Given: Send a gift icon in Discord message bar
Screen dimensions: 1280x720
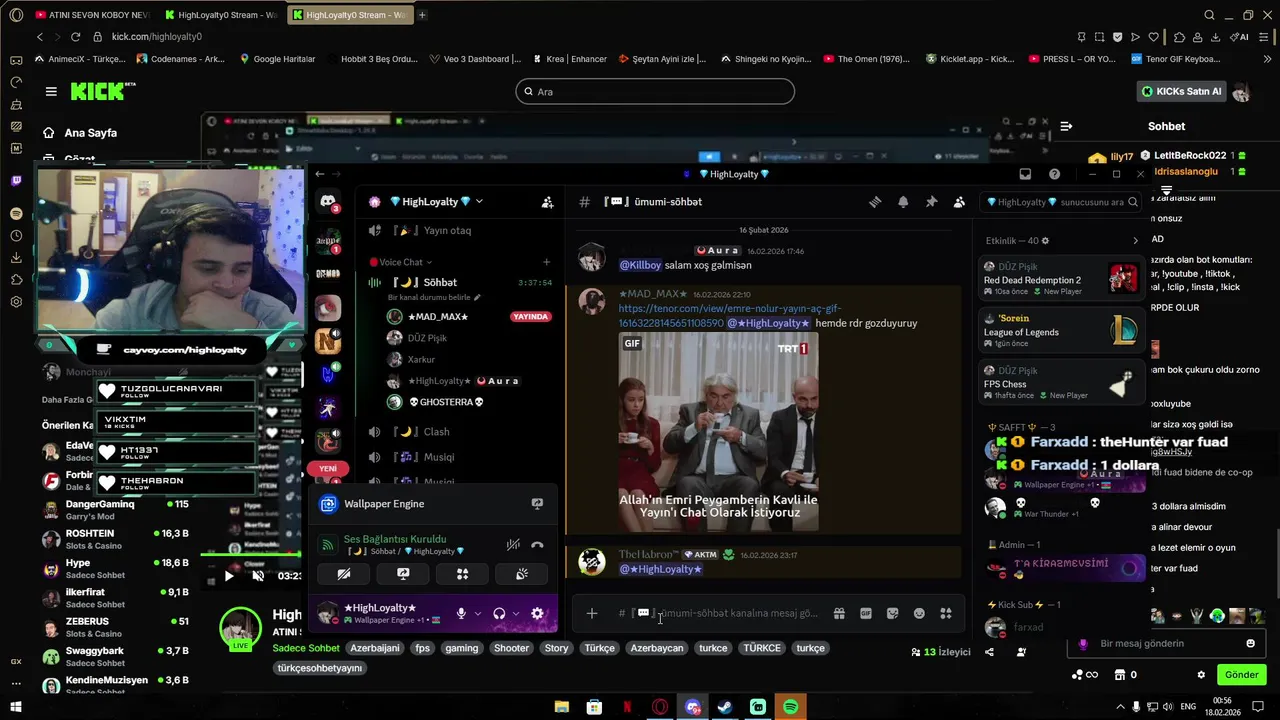Looking at the screenshot, I should (x=839, y=613).
